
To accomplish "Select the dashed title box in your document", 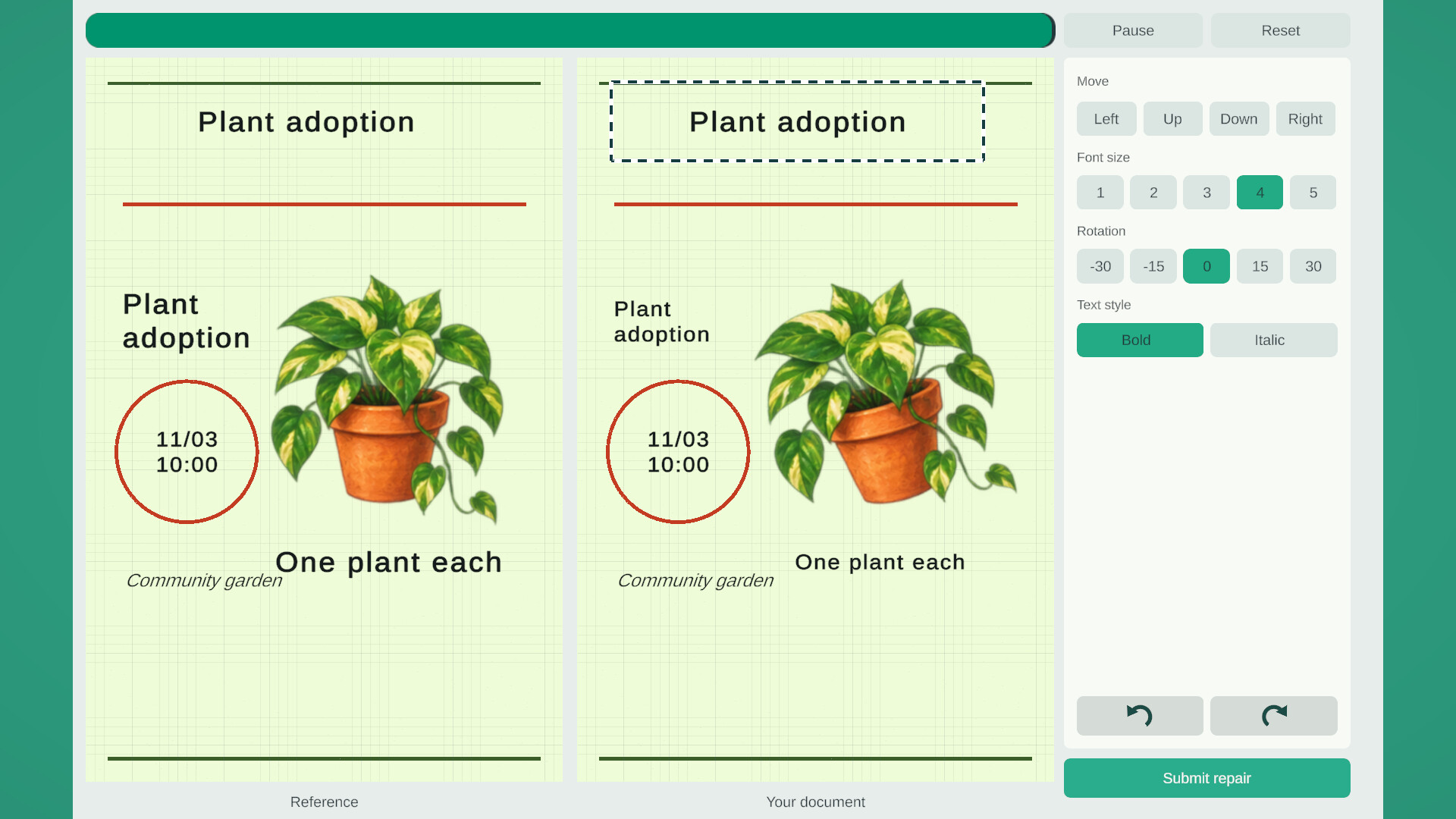I will (797, 121).
